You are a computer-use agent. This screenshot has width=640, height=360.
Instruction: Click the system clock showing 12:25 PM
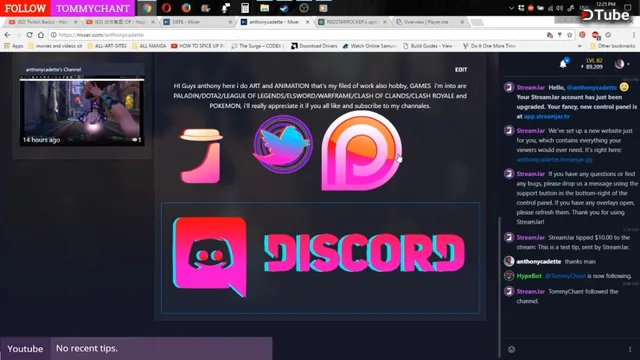point(606,4)
